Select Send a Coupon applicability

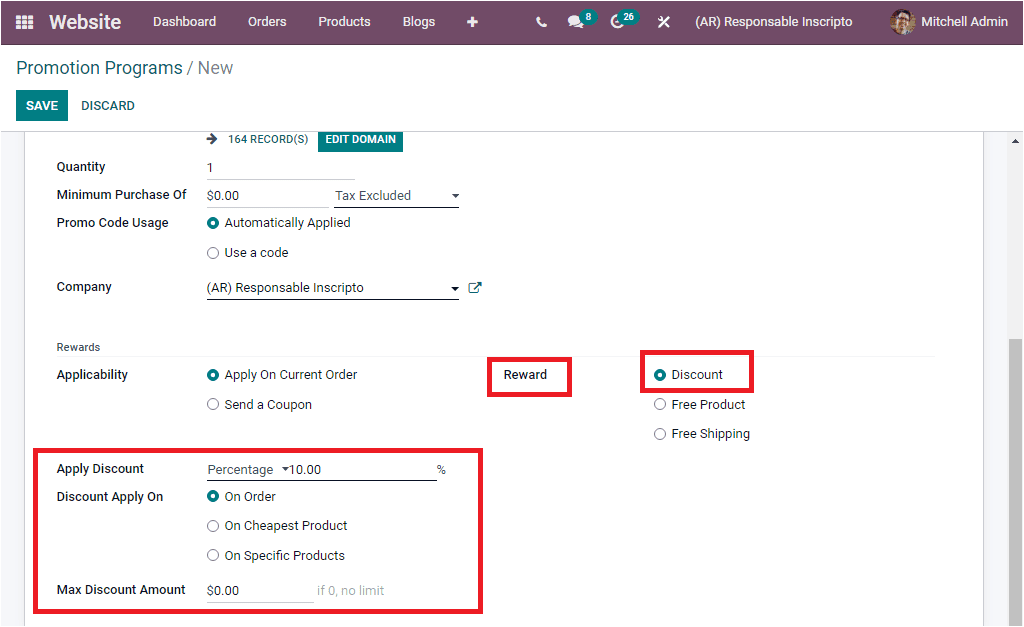click(212, 403)
